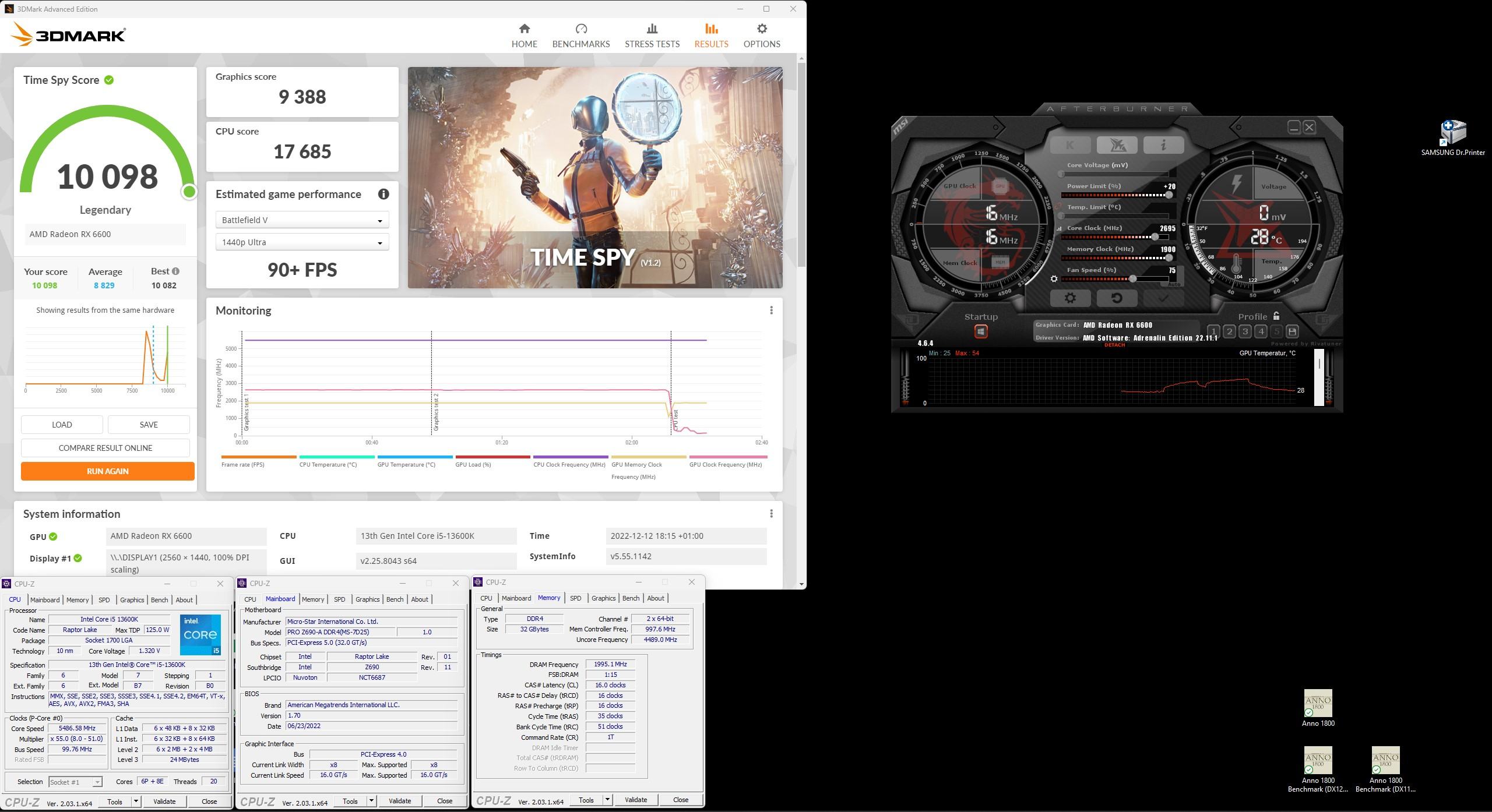The width and height of the screenshot is (1492, 812).
Task: Open the Socket #1 selection dropdown in CPU-Z
Action: click(75, 782)
